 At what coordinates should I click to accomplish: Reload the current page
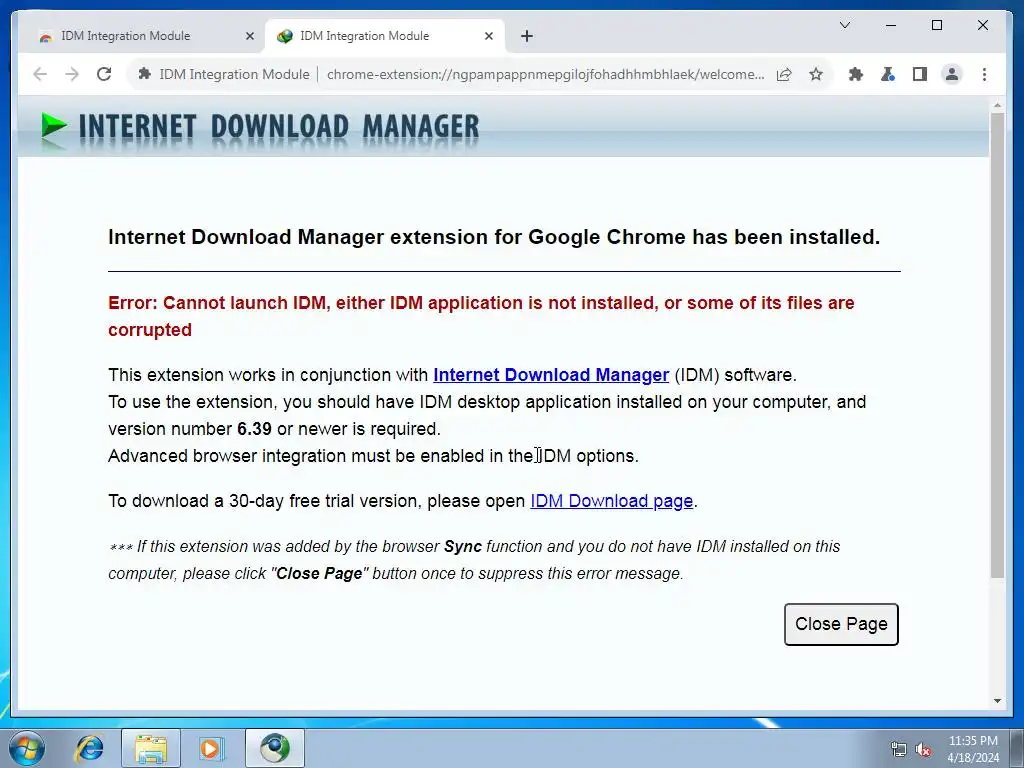coord(104,74)
